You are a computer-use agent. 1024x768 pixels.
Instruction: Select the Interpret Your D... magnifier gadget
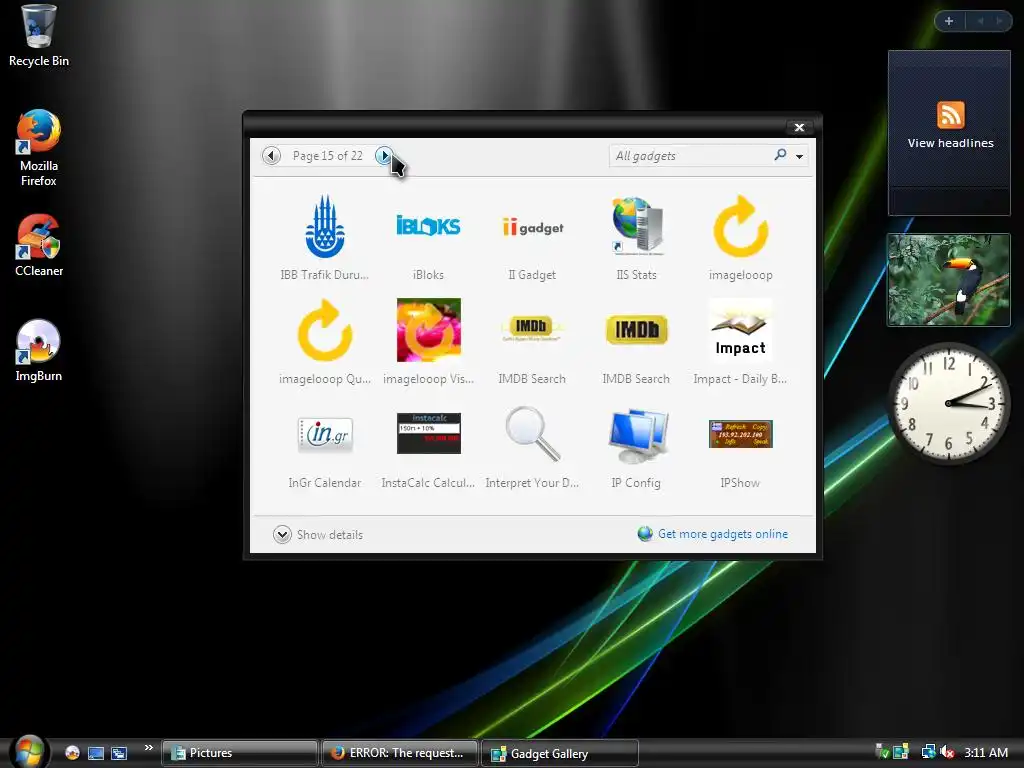click(x=532, y=433)
